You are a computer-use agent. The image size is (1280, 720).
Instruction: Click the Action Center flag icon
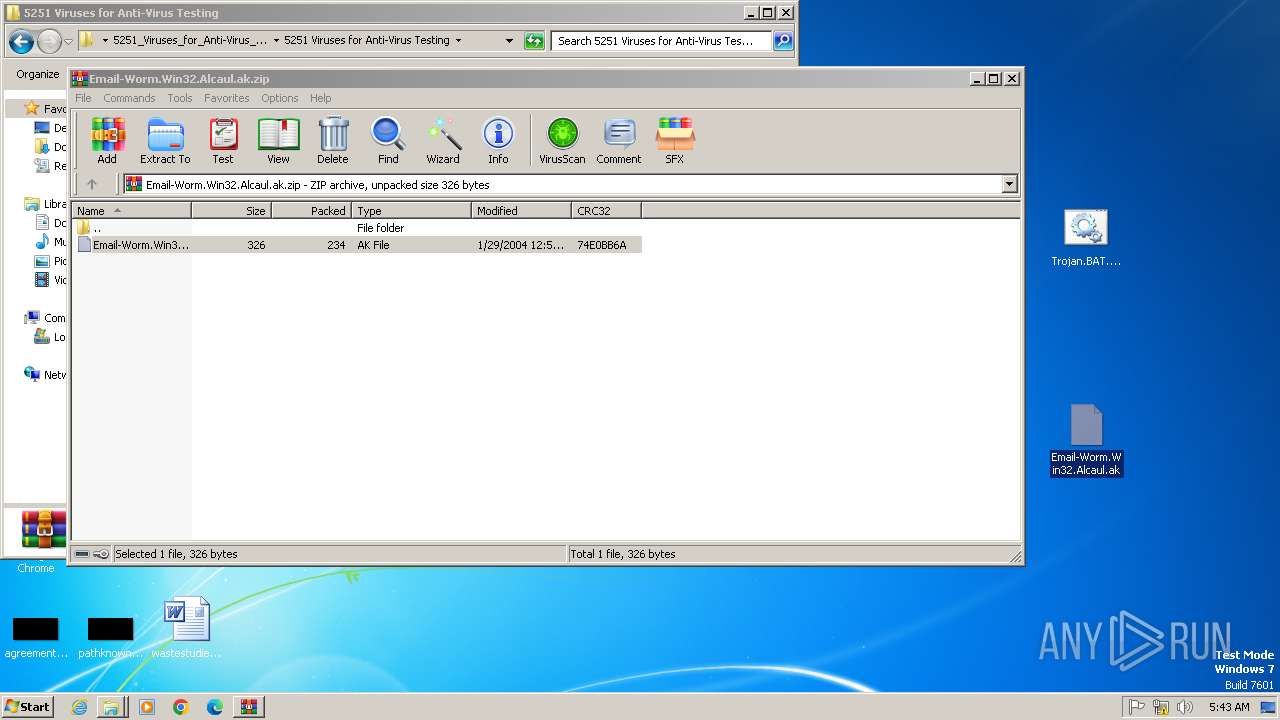pyautogui.click(x=1137, y=707)
